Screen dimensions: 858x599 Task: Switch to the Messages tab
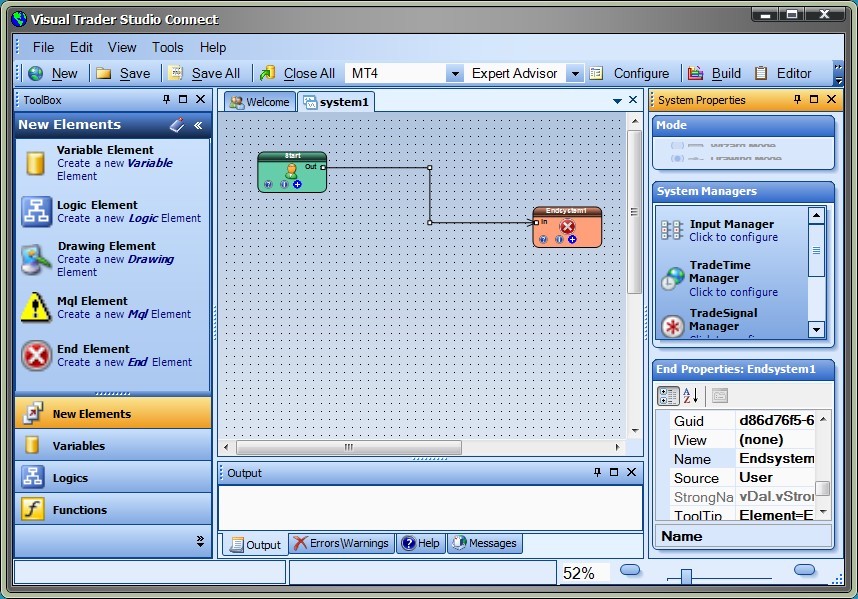pyautogui.click(x=485, y=543)
